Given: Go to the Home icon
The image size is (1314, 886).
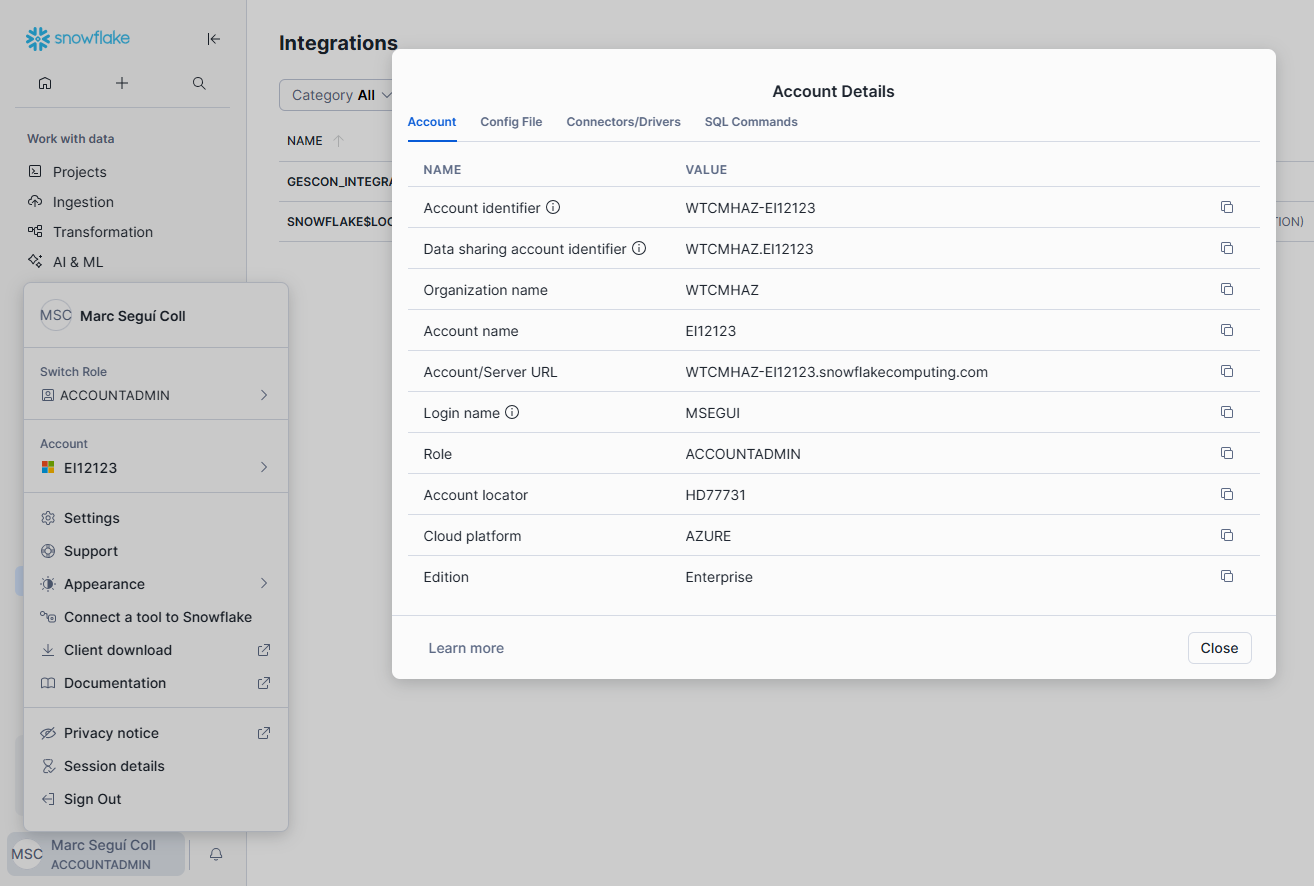Looking at the screenshot, I should (x=45, y=83).
